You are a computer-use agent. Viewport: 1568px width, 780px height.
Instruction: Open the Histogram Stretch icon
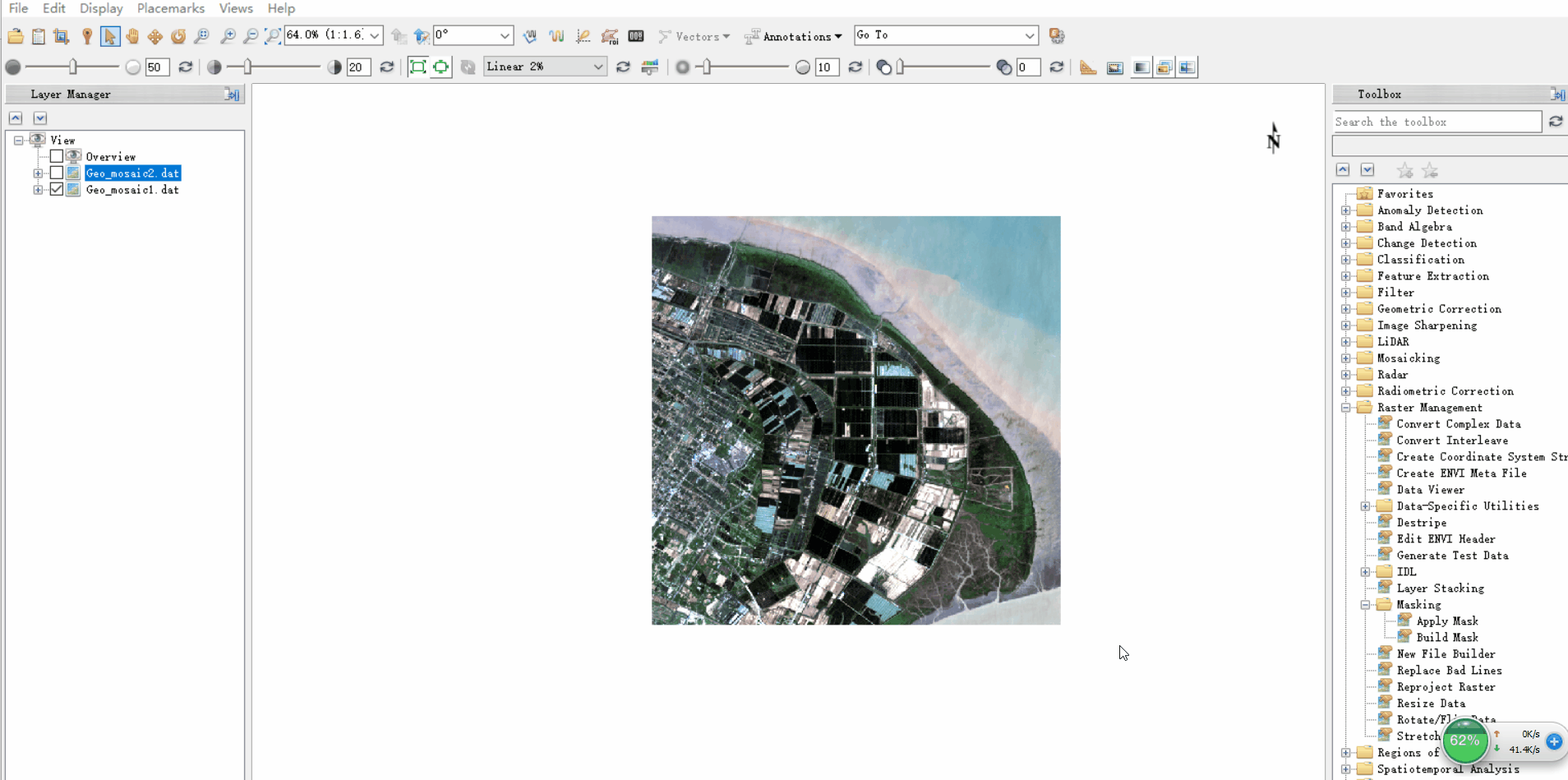click(x=650, y=67)
